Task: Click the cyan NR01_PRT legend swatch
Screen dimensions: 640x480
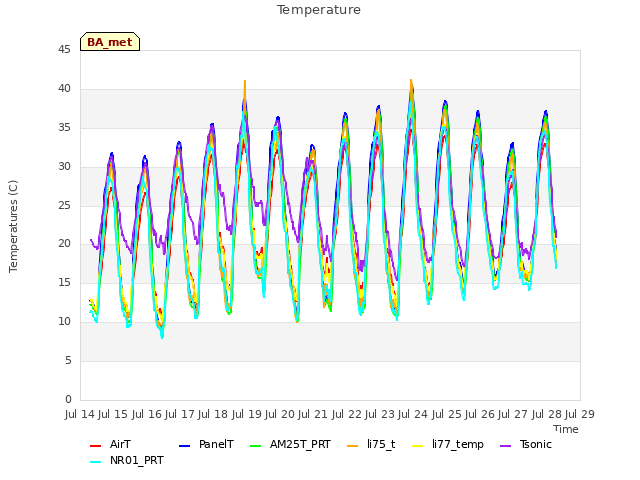Action: coord(95,462)
